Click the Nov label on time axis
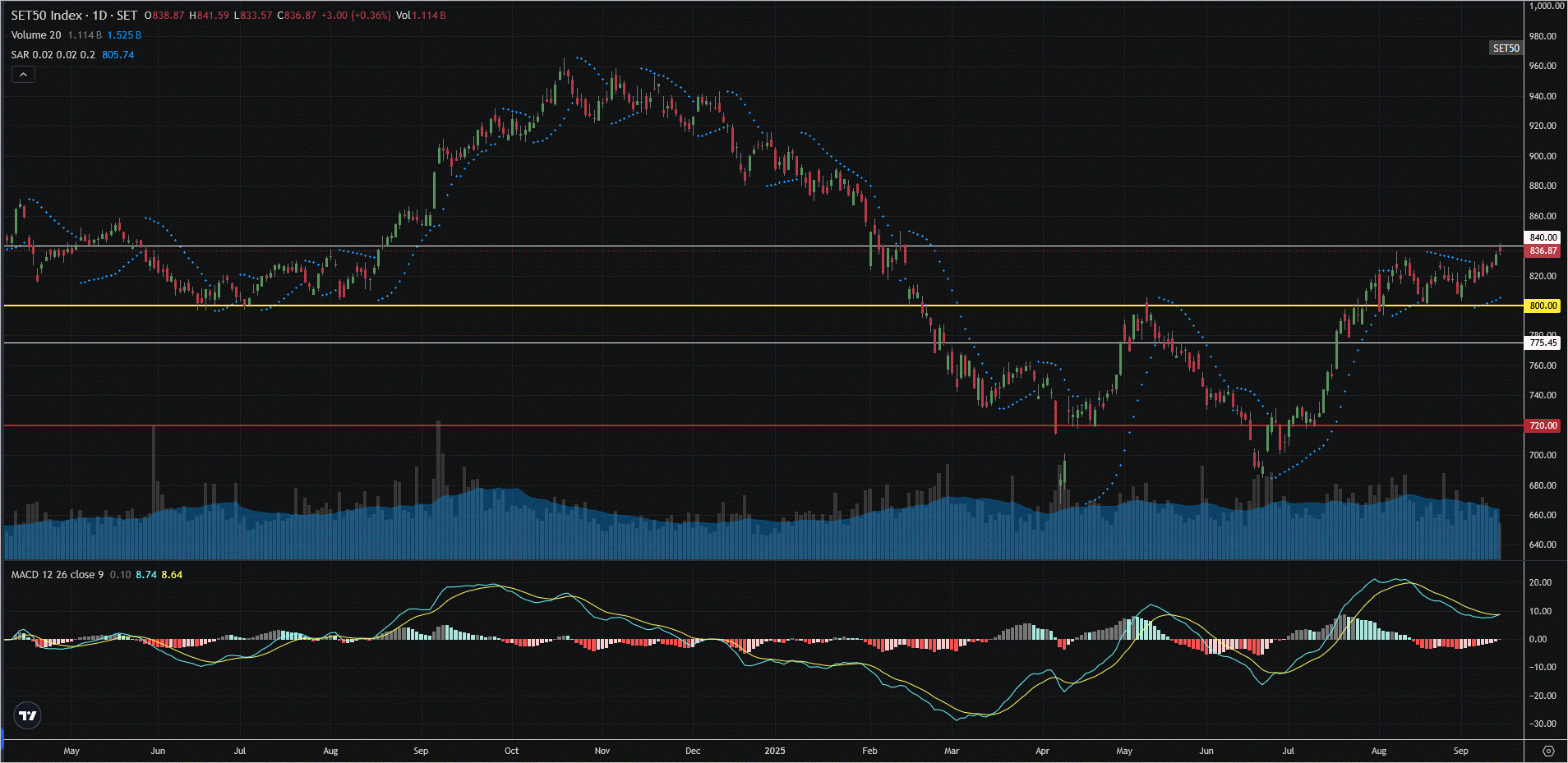Viewport: 1568px width, 763px height. point(602,751)
